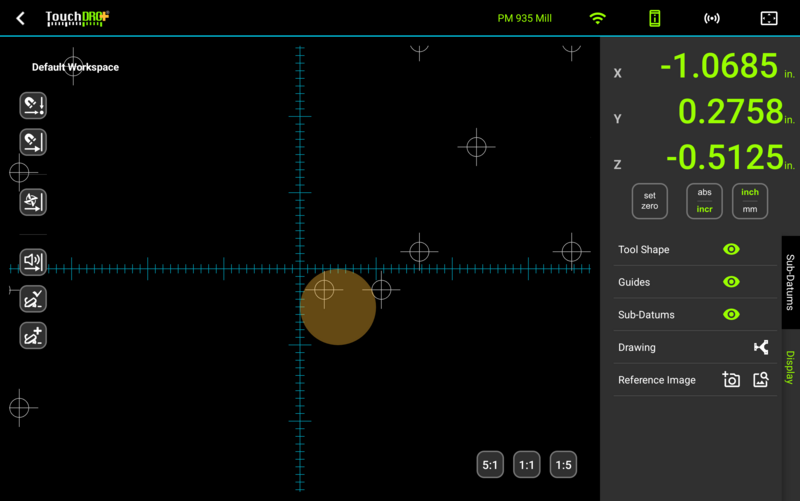Select the Display side tab

pyautogui.click(x=790, y=367)
